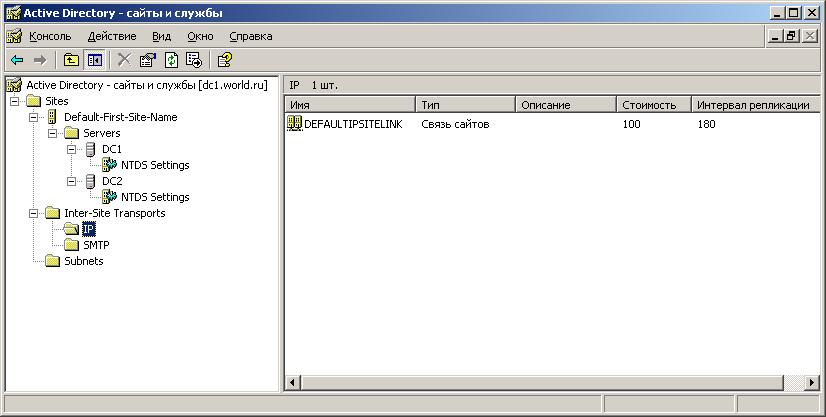Image resolution: width=826 pixels, height=417 pixels.
Task: Click the Sites folder icon
Action: [x=34, y=101]
